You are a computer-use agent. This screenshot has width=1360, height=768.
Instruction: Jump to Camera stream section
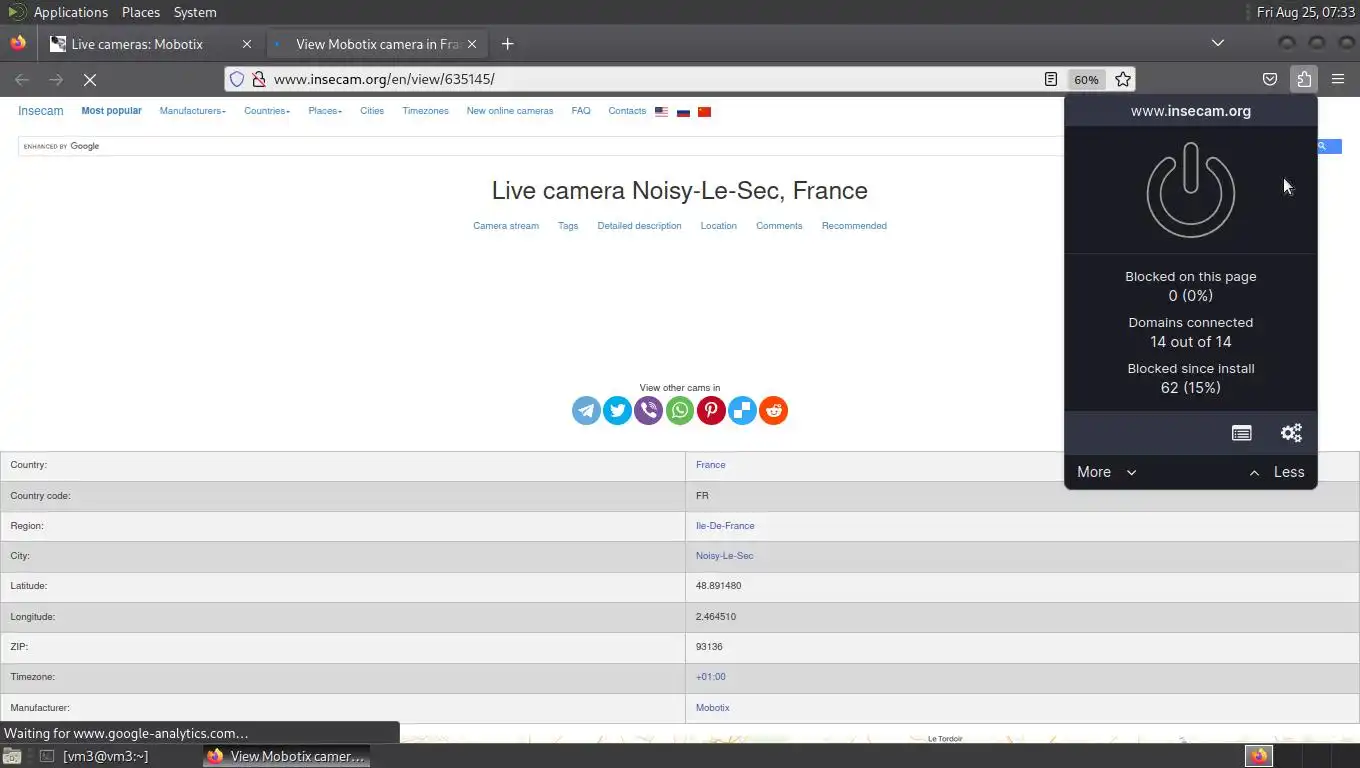pos(506,226)
